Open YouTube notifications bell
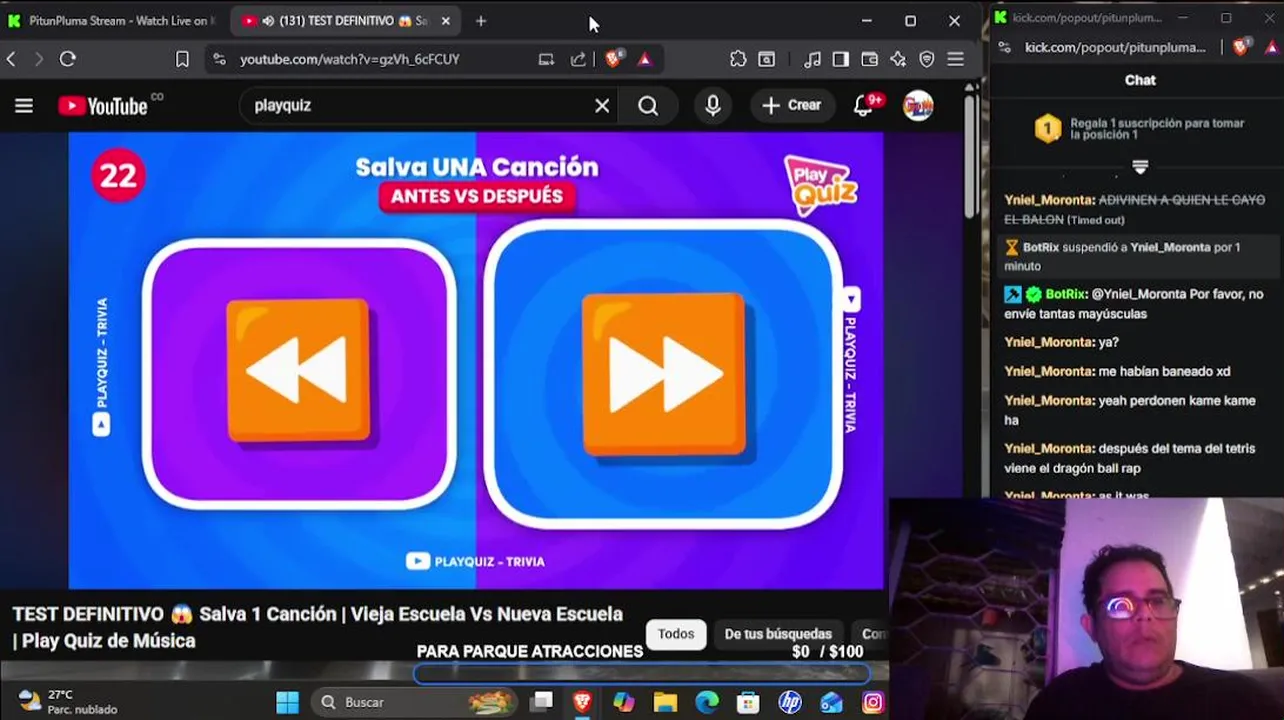 click(x=863, y=105)
